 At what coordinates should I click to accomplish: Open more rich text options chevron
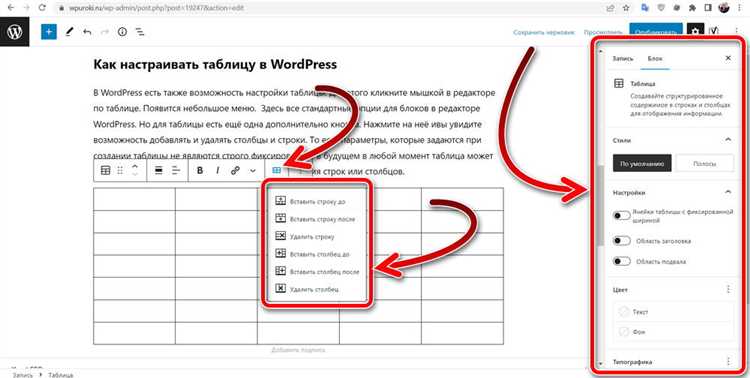click(253, 170)
